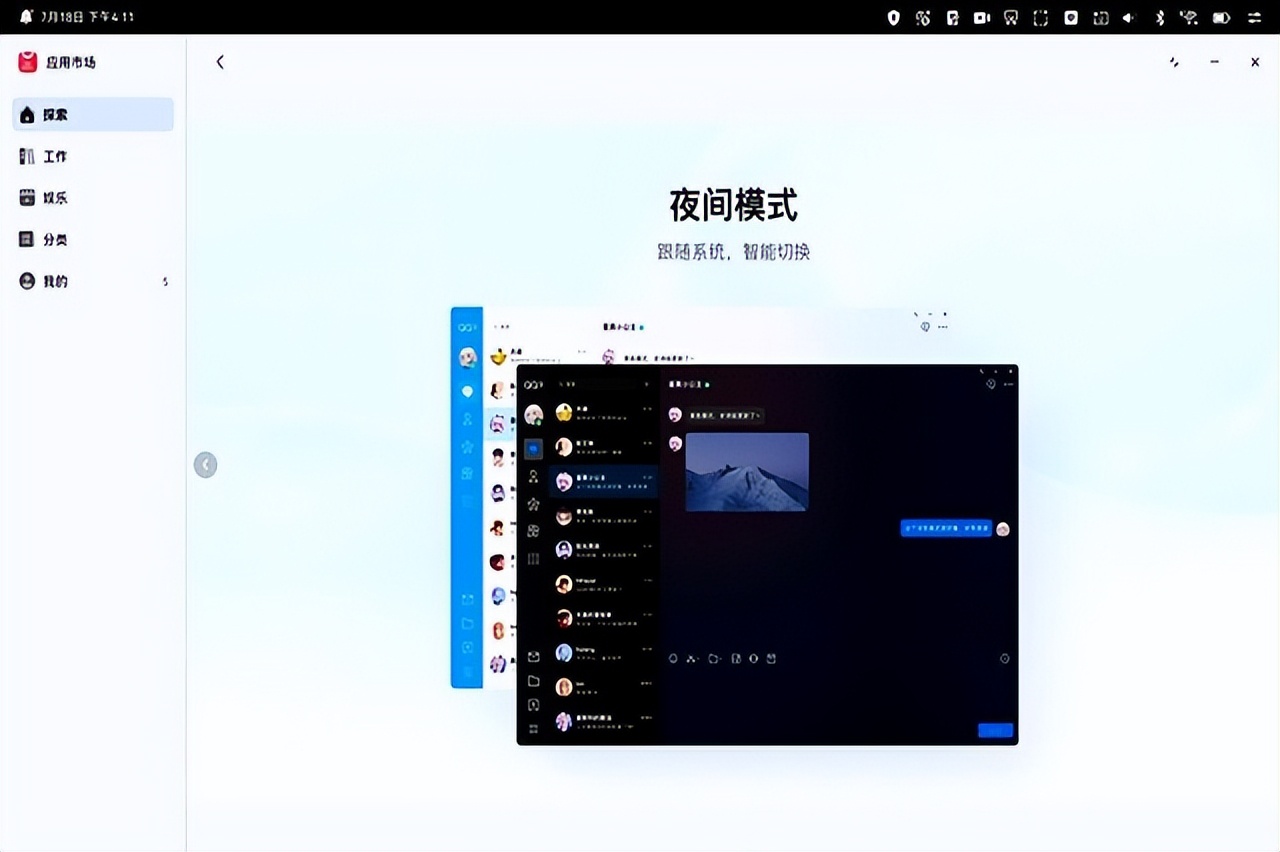Viewport: 1280px width, 852px height.
Task: Open the 探索 section in sidebar
Action: 93,115
